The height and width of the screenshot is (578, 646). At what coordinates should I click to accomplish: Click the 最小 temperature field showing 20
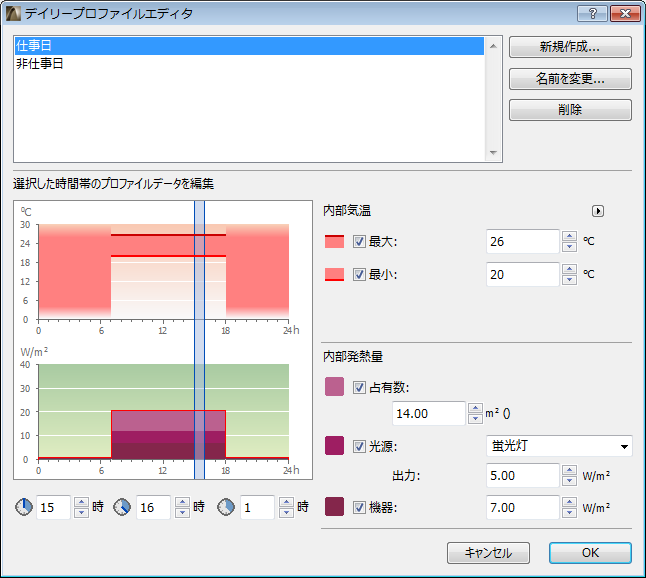coord(522,274)
